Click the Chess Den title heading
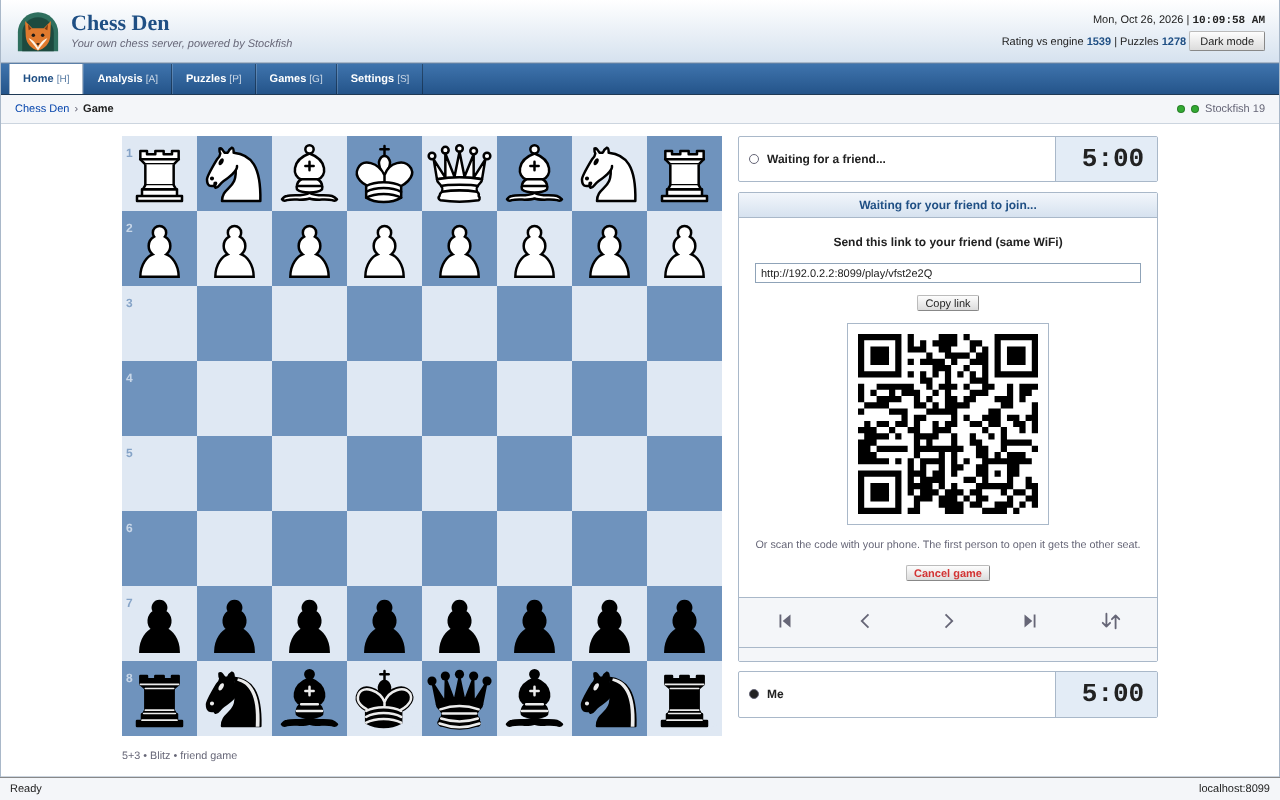 [120, 23]
